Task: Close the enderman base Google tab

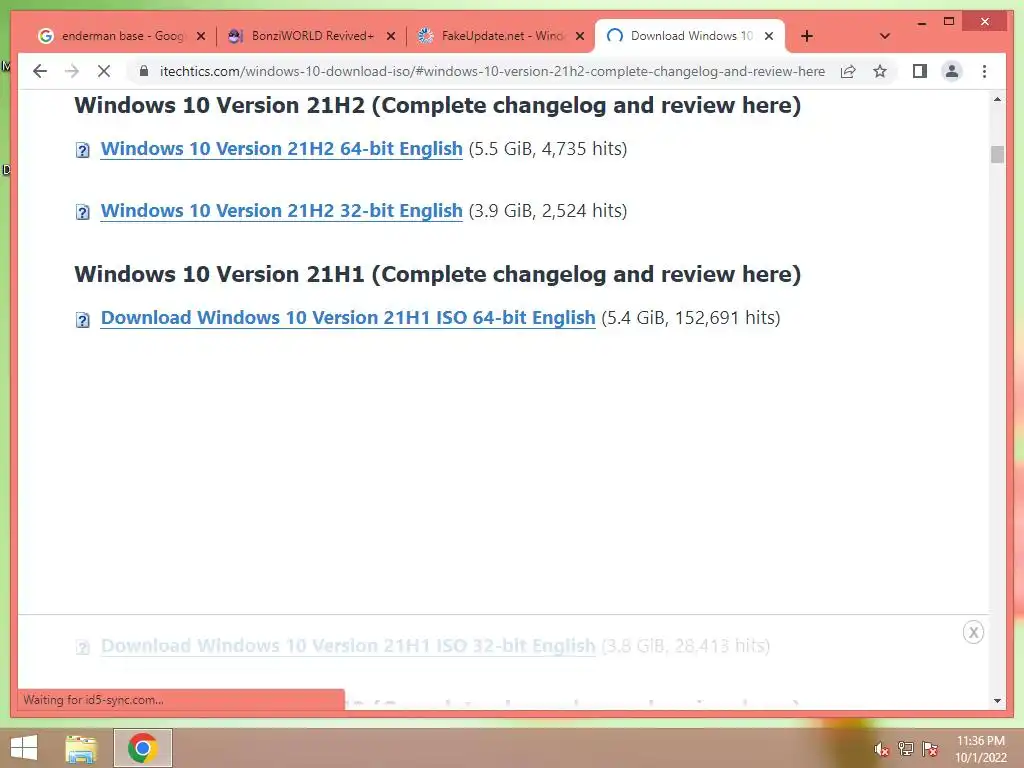Action: (x=201, y=37)
